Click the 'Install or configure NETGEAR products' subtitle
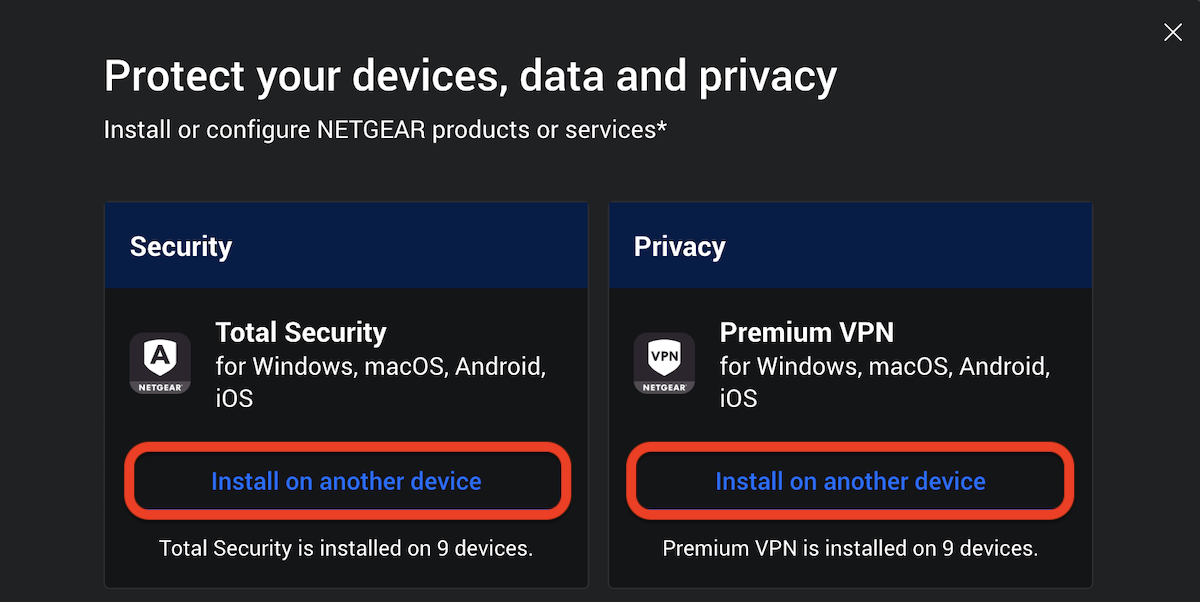 click(385, 130)
